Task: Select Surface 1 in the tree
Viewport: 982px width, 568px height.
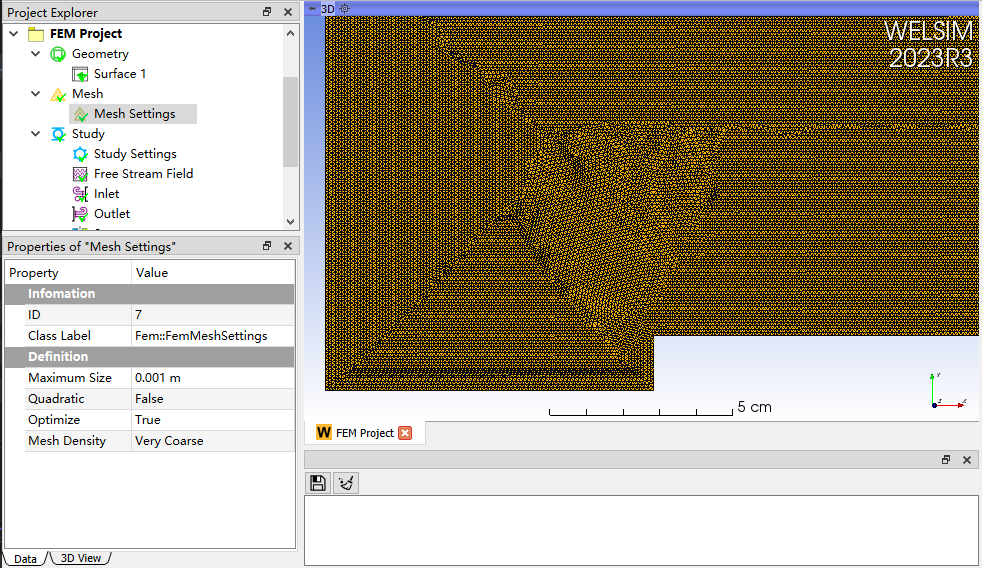Action: tap(119, 74)
